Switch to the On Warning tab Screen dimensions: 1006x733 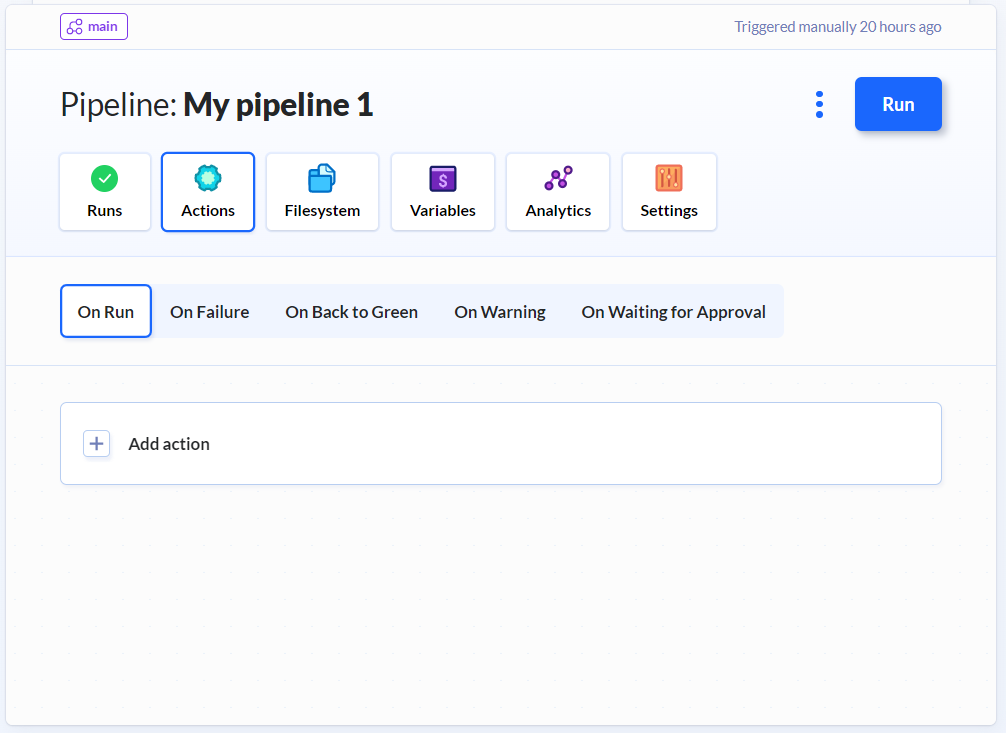click(x=499, y=312)
